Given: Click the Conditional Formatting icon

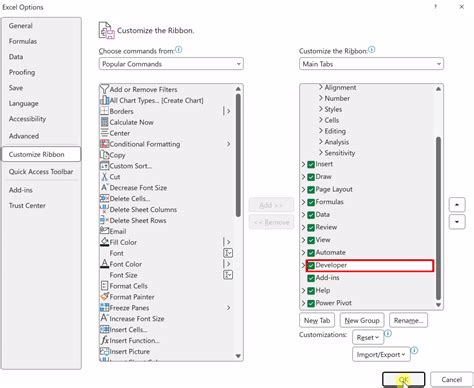Looking at the screenshot, I should pyautogui.click(x=105, y=144).
